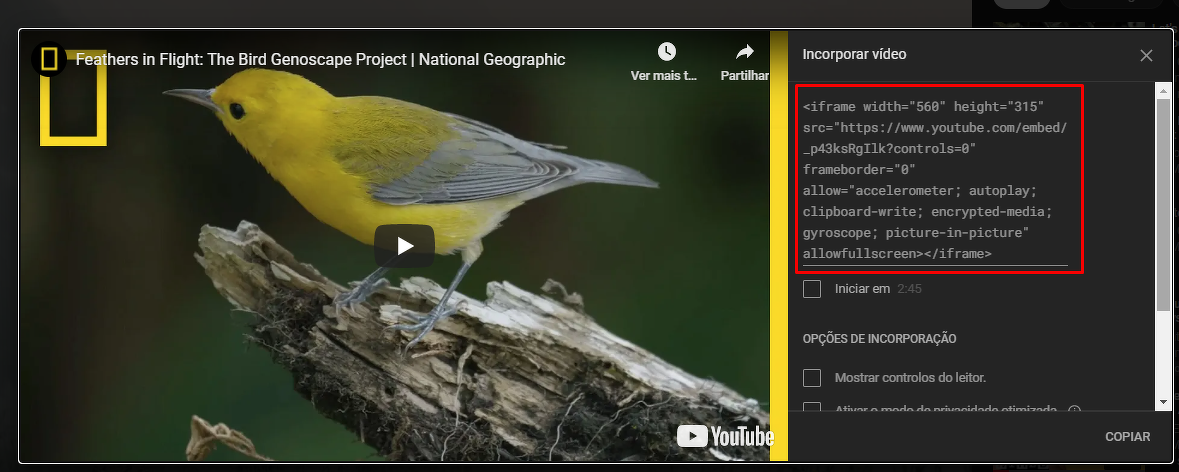Enable the Iniciar em checkbox
Screen dimensions: 1179x472
click(x=812, y=289)
